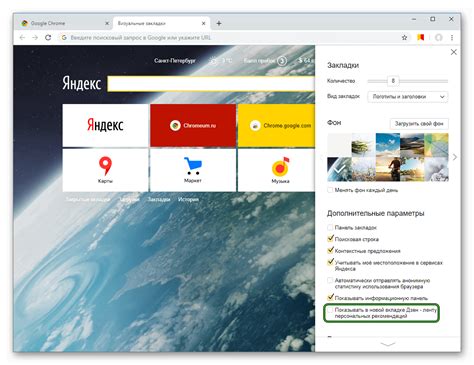The height and width of the screenshot is (365, 474).
Task: Enable Автоматически отправлять анонимную статистику checkbox
Action: coord(330,280)
